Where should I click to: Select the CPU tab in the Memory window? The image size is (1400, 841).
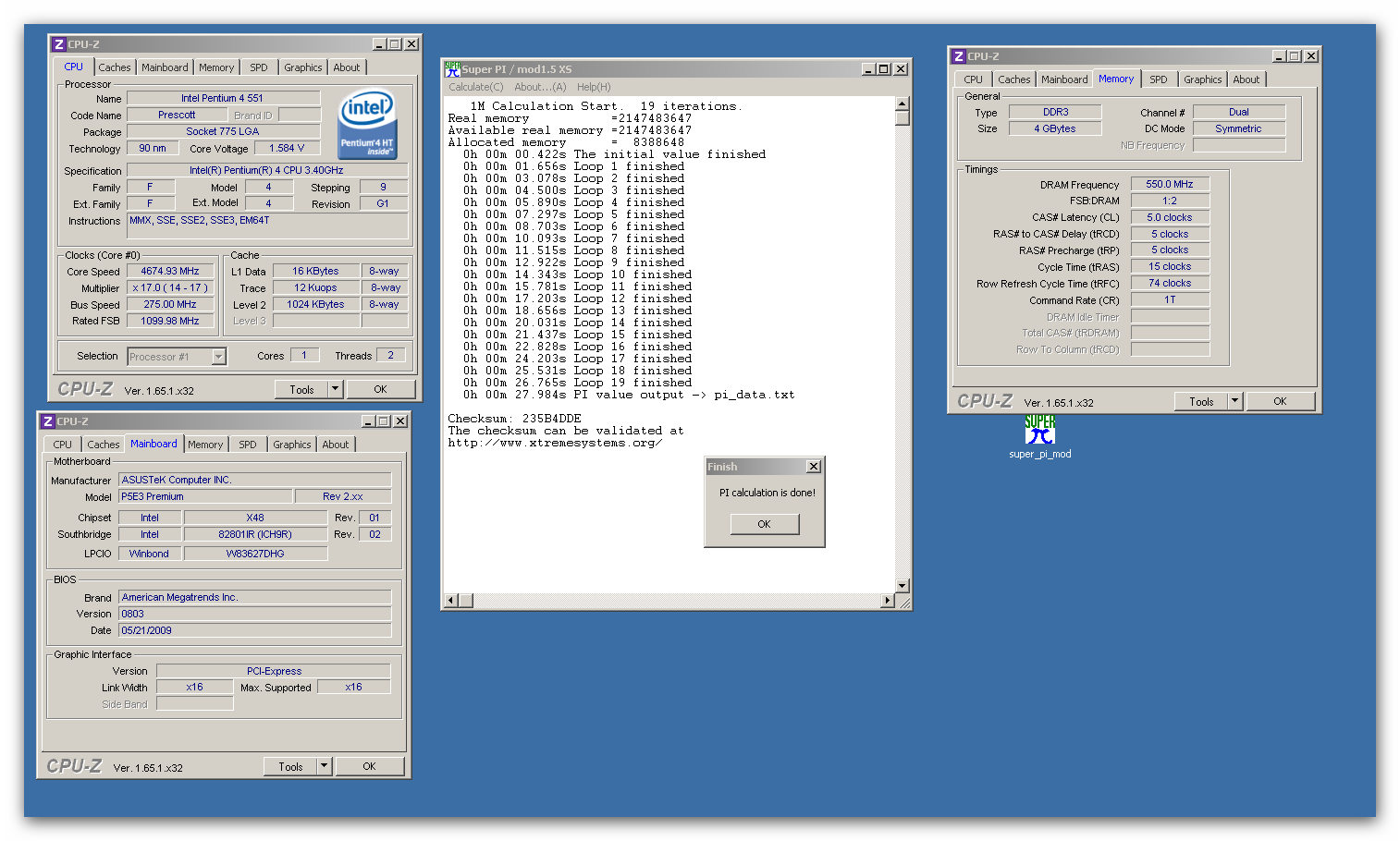point(974,79)
